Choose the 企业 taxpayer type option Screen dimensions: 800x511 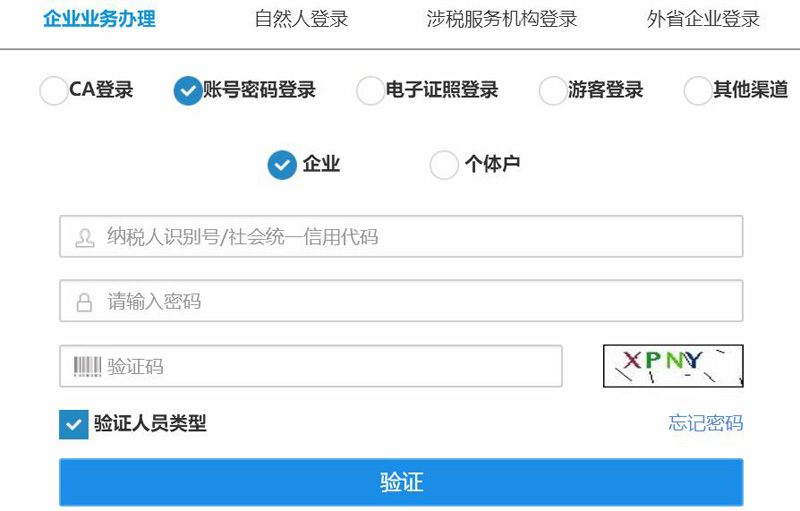click(x=282, y=165)
